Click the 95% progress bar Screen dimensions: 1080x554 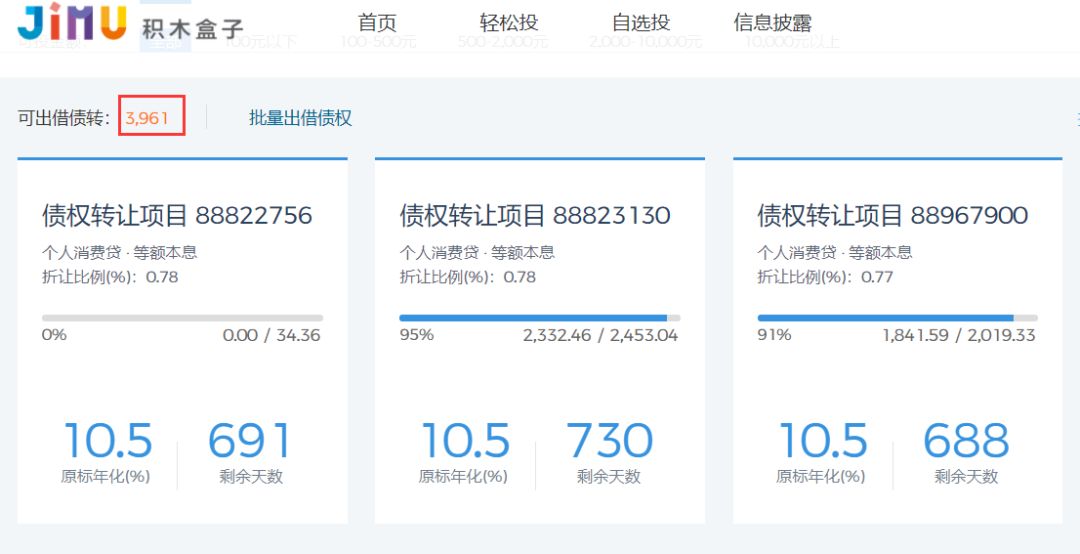coord(540,318)
